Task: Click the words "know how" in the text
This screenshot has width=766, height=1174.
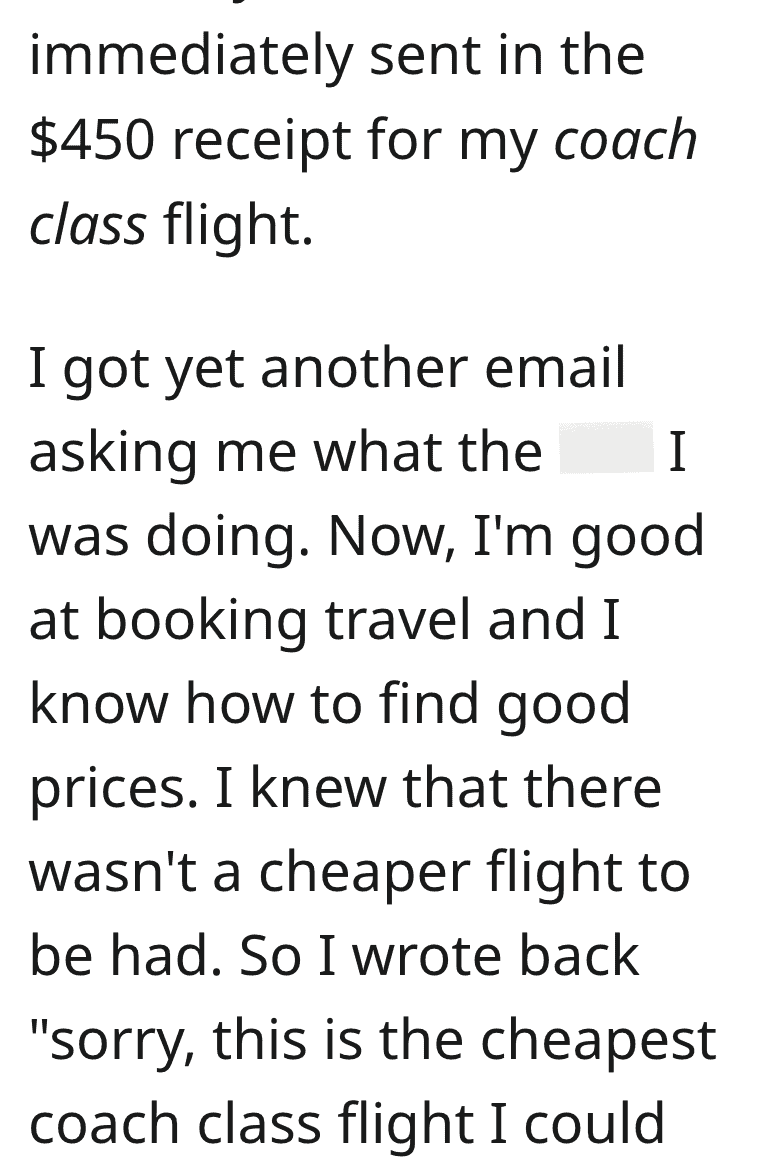Action: (161, 703)
